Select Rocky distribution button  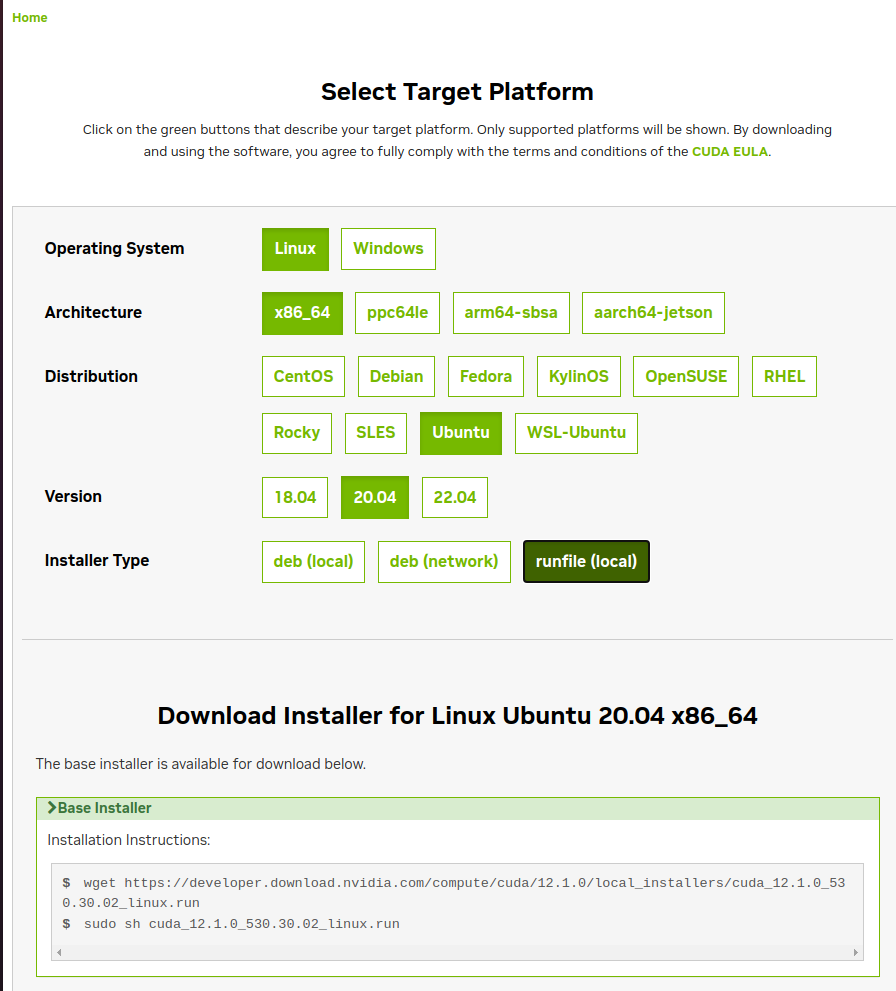pyautogui.click(x=297, y=433)
